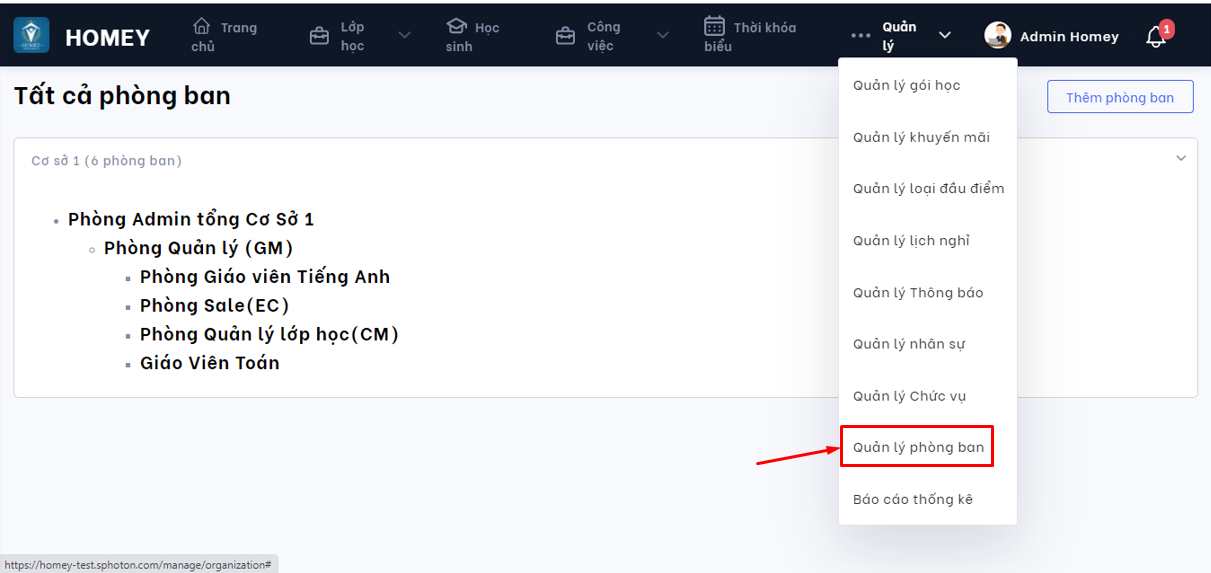The height and width of the screenshot is (573, 1211).
Task: Click the three-dots icon beside Quản lý
Action: [x=860, y=36]
